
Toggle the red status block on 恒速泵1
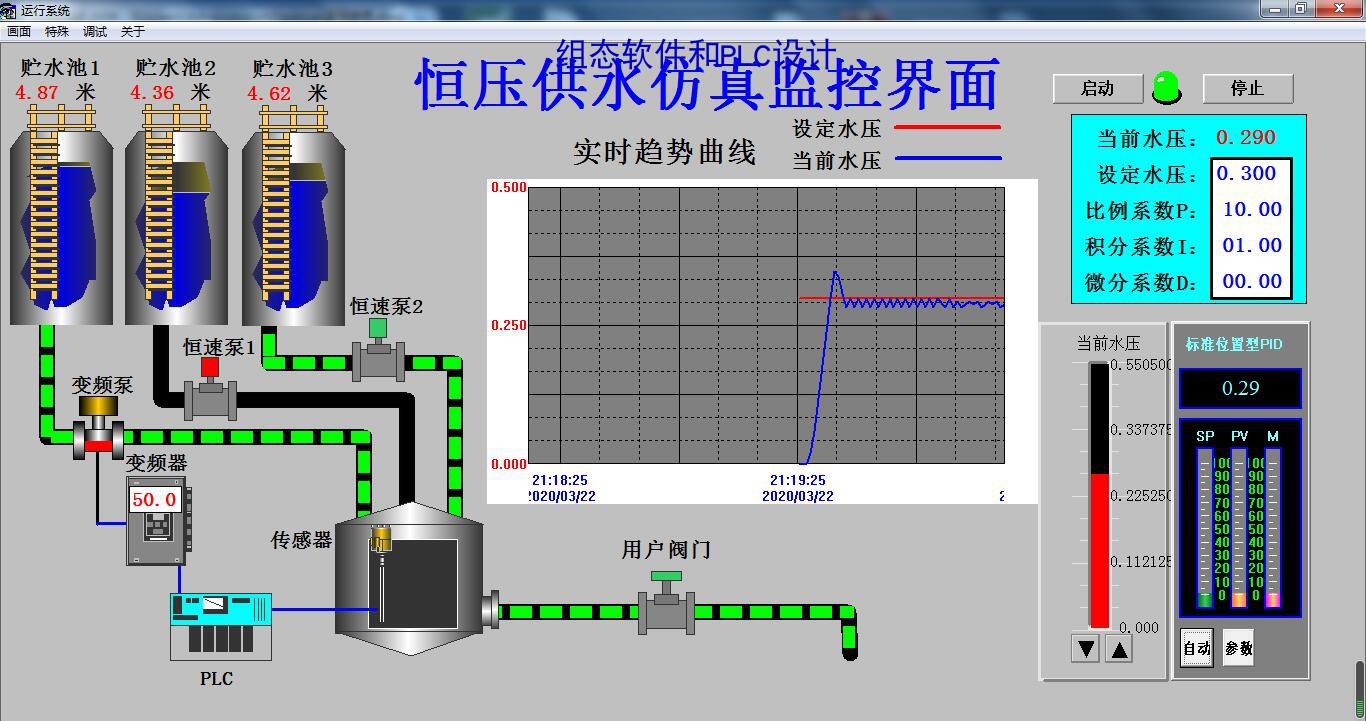210,366
